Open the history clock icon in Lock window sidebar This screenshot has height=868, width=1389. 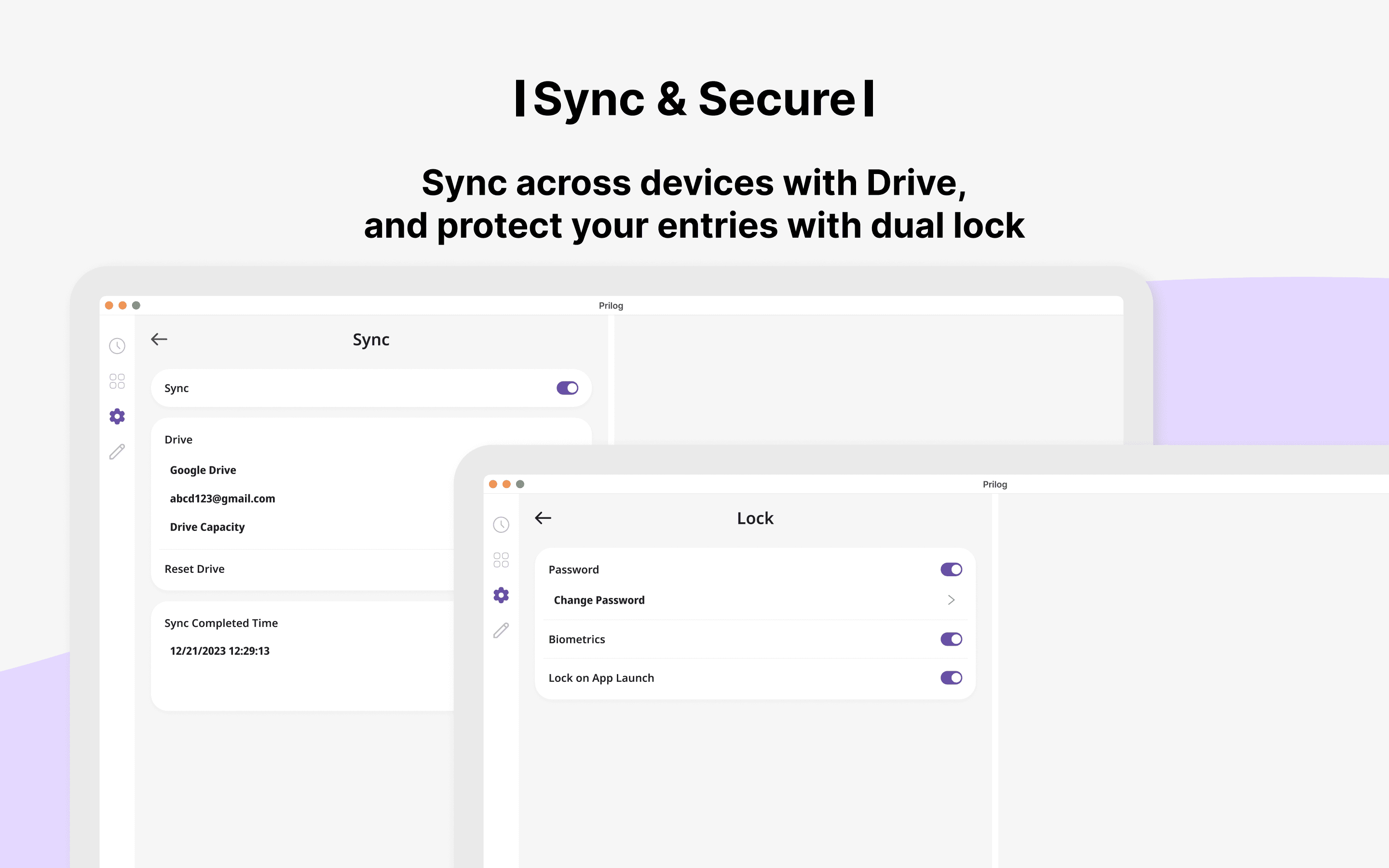pyautogui.click(x=501, y=525)
